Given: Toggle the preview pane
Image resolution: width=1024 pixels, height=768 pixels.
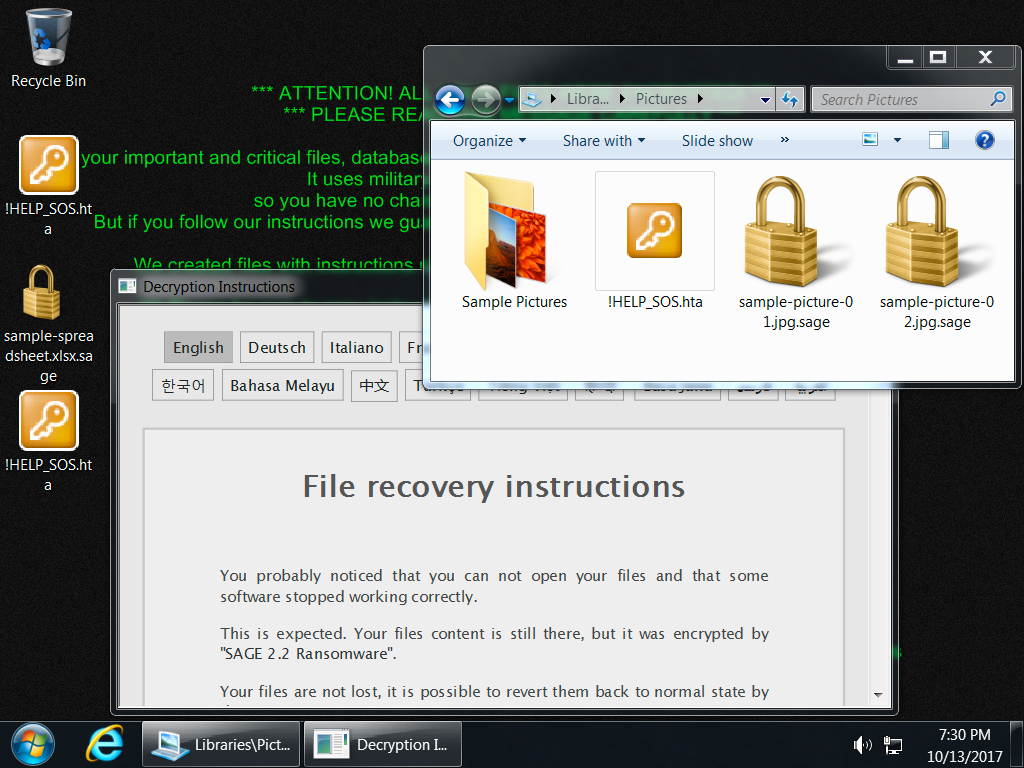Looking at the screenshot, I should 938,140.
